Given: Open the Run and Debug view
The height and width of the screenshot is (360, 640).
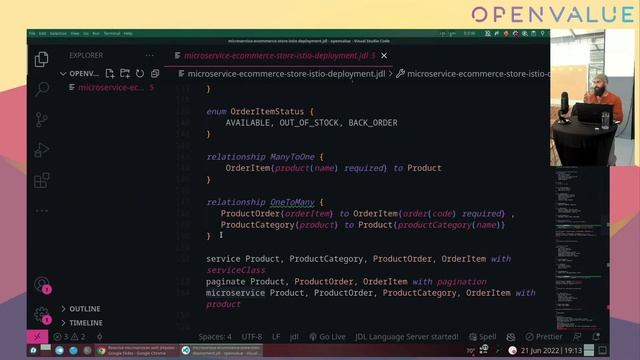Looking at the screenshot, I should 42,150.
